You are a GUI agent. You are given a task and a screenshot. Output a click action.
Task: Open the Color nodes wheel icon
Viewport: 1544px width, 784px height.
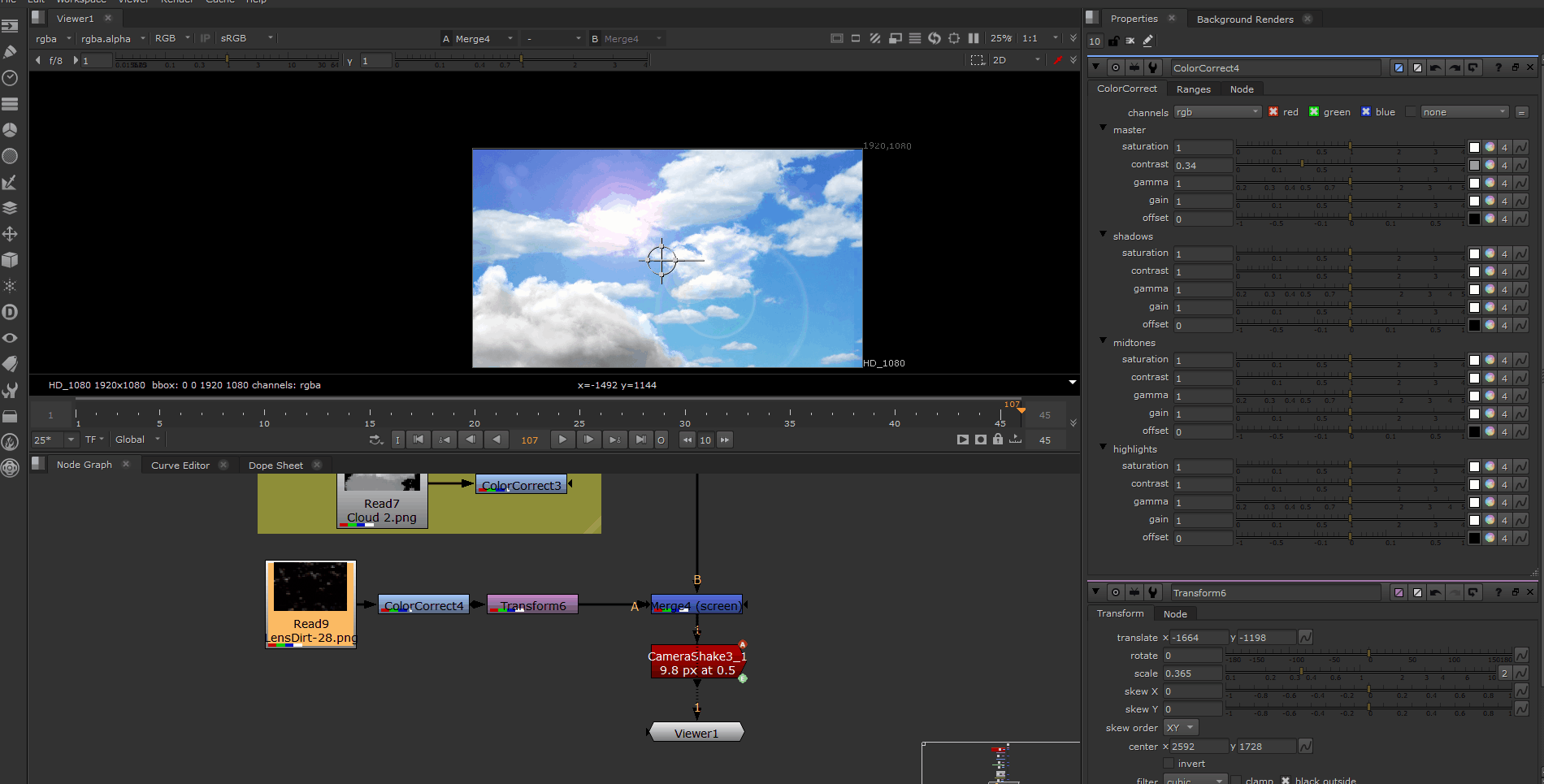(x=10, y=130)
